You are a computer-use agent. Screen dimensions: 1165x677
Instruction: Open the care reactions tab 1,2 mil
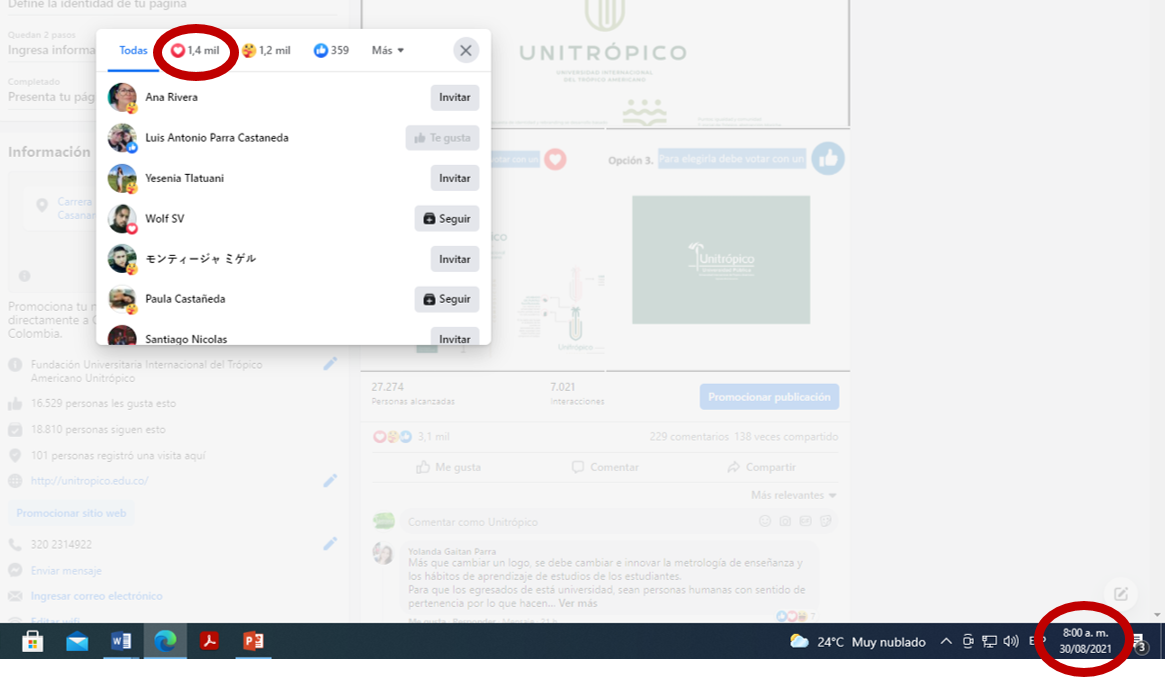266,51
